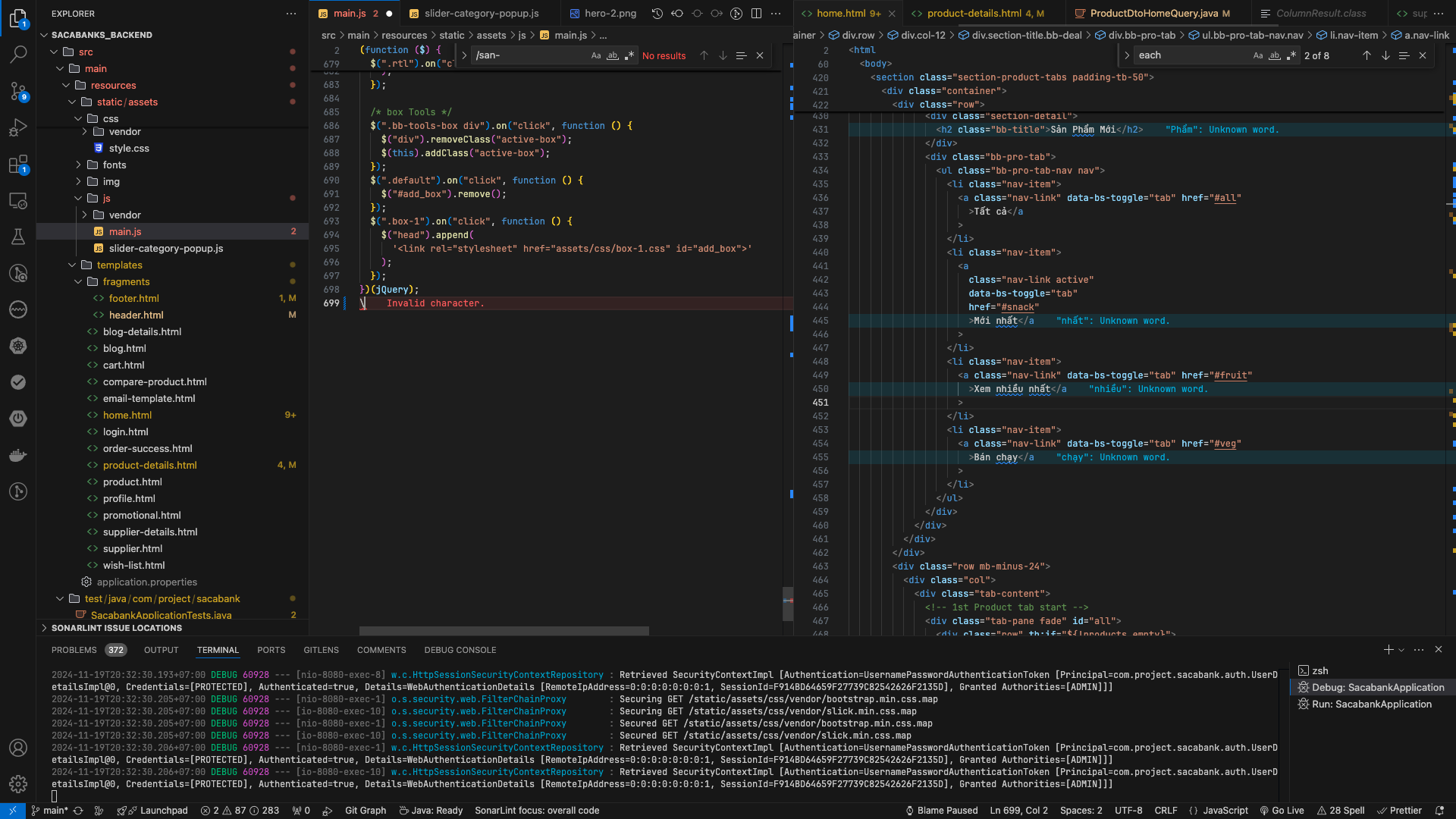
Task: Click Go Live in status bar
Action: click(x=1282, y=811)
